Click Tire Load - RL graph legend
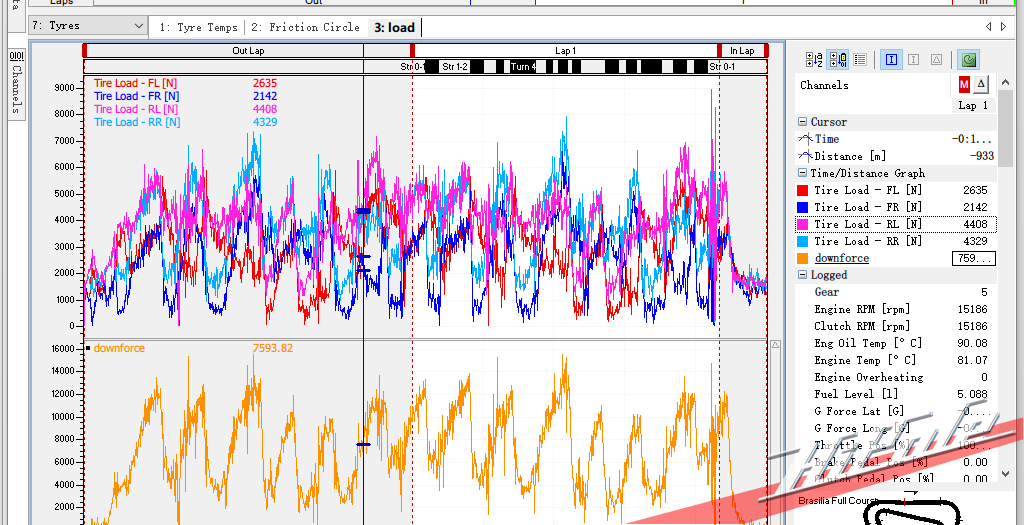The width and height of the screenshot is (1024, 525). coord(136,109)
